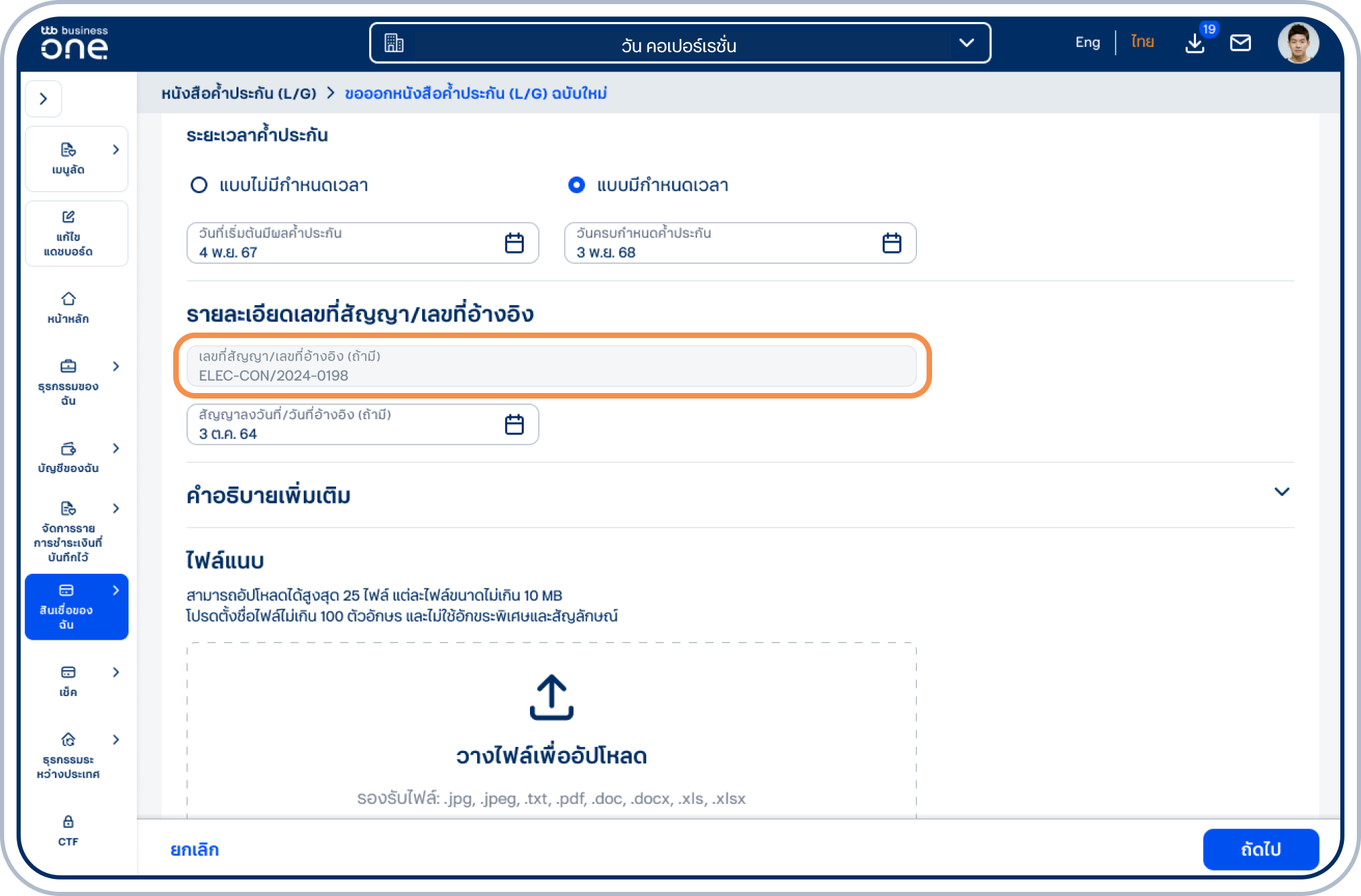Open the mail inbox icon

click(x=1241, y=43)
